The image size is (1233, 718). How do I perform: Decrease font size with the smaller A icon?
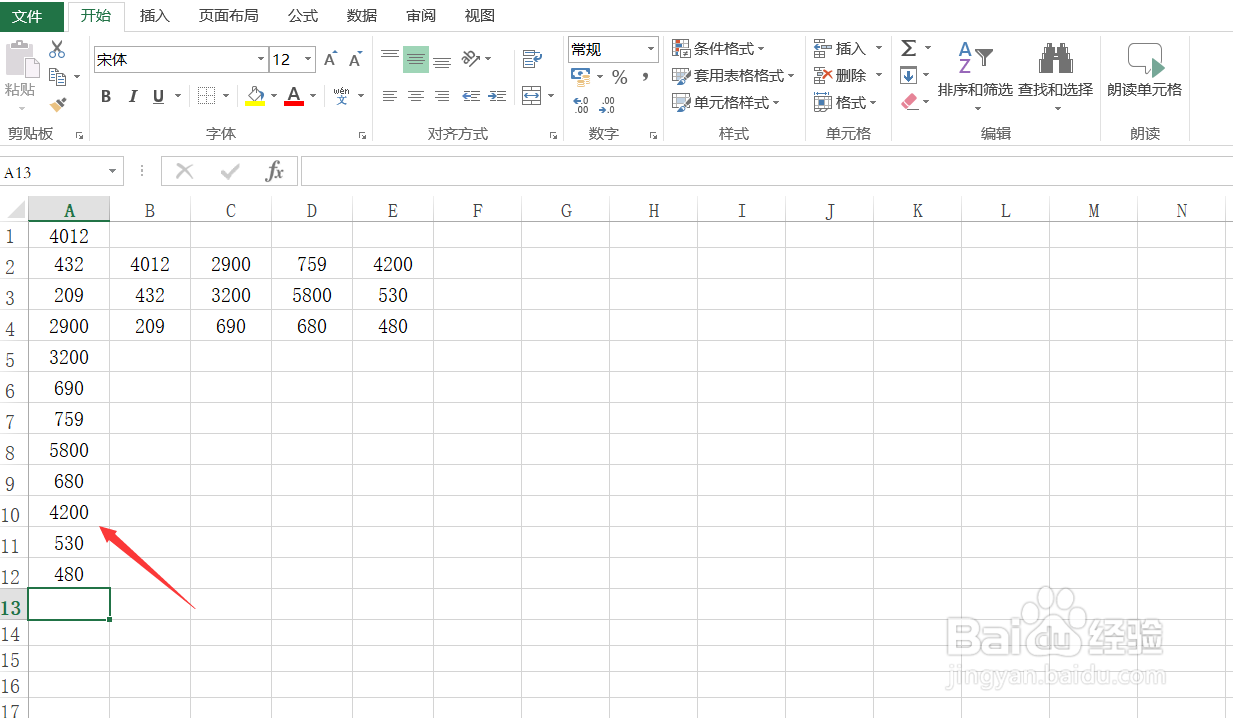(x=355, y=60)
